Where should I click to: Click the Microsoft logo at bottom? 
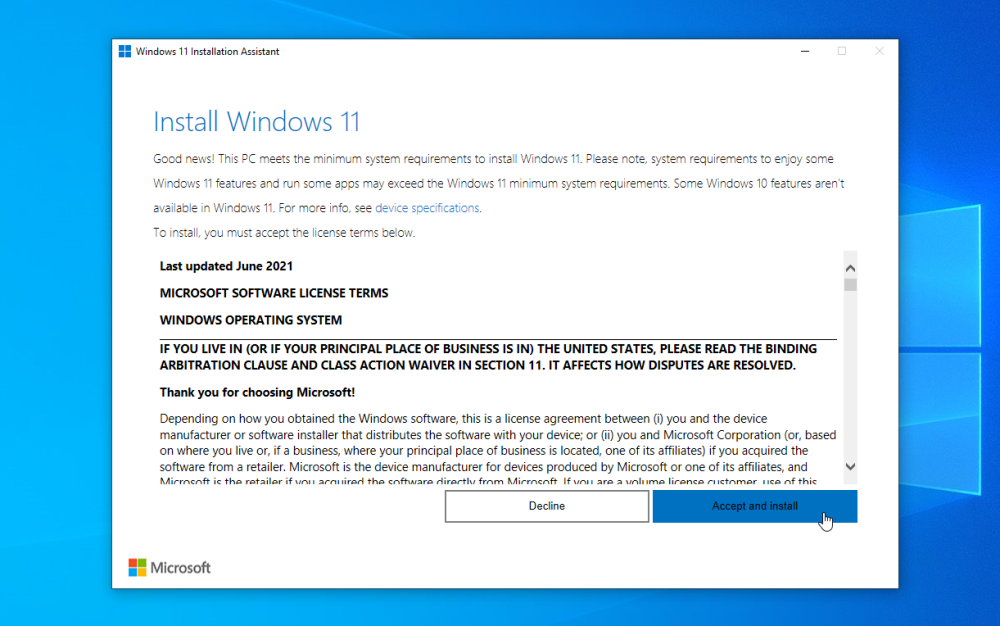(169, 567)
